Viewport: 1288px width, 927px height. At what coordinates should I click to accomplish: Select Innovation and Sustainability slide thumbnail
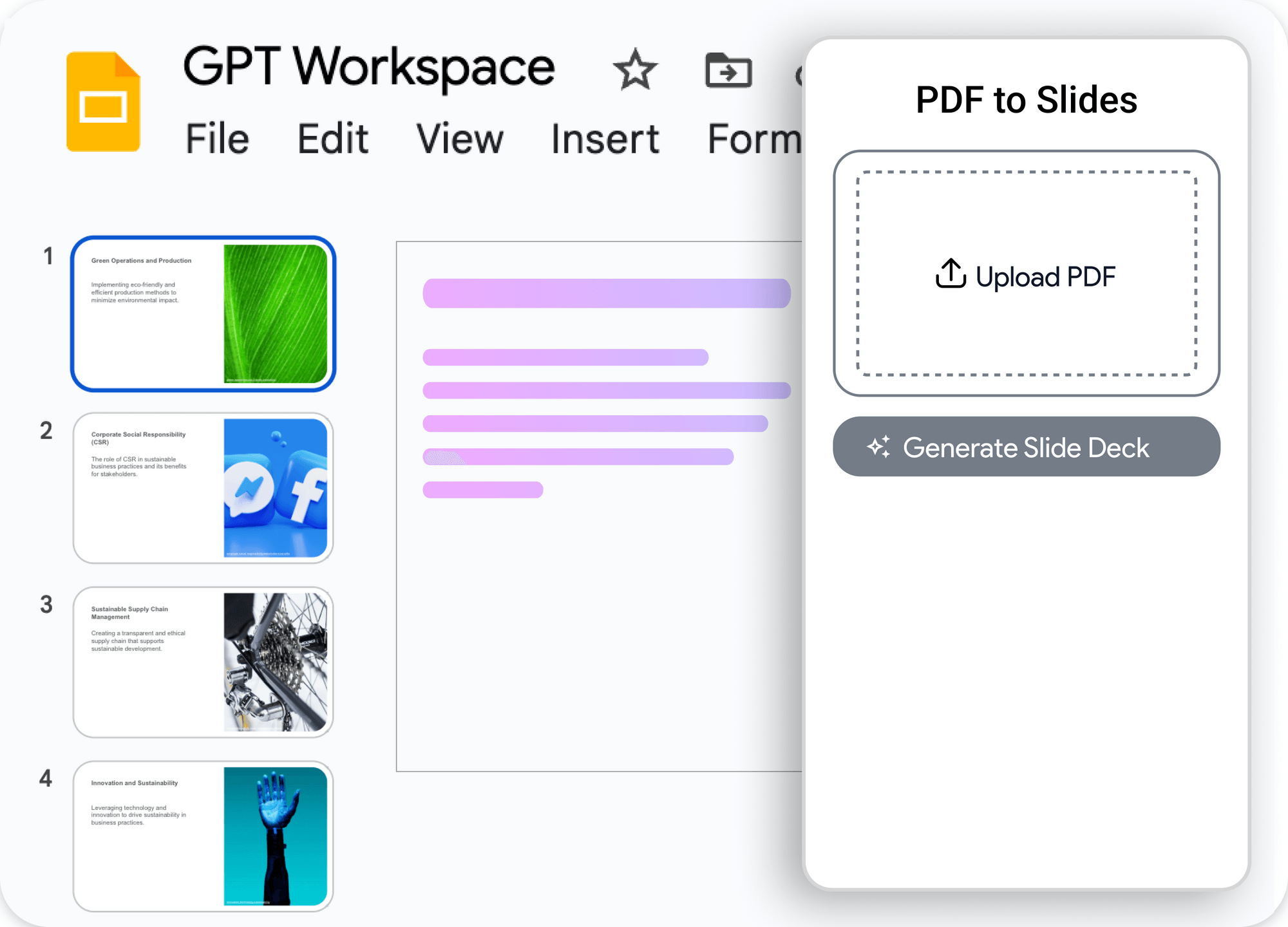(x=204, y=836)
